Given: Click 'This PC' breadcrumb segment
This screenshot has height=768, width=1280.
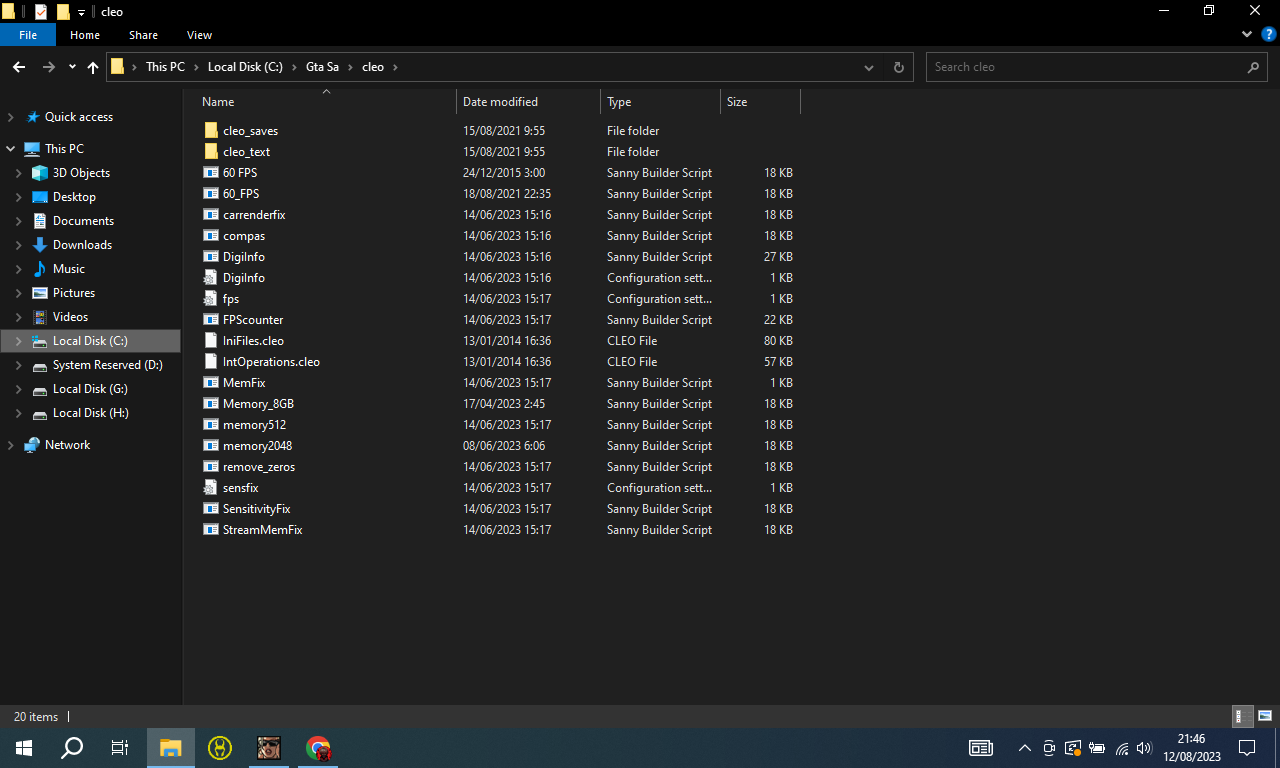Looking at the screenshot, I should point(165,67).
